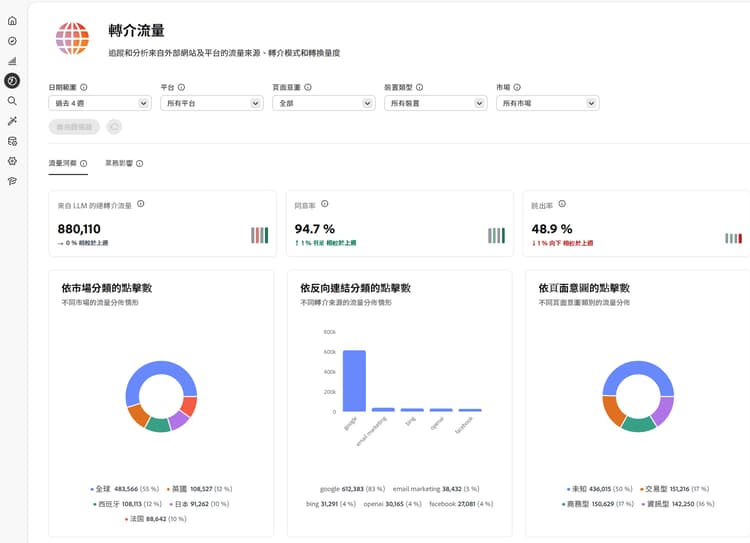Click legend entry email marketing 38,432
Viewport: 750px width, 543px height.
tap(436, 489)
